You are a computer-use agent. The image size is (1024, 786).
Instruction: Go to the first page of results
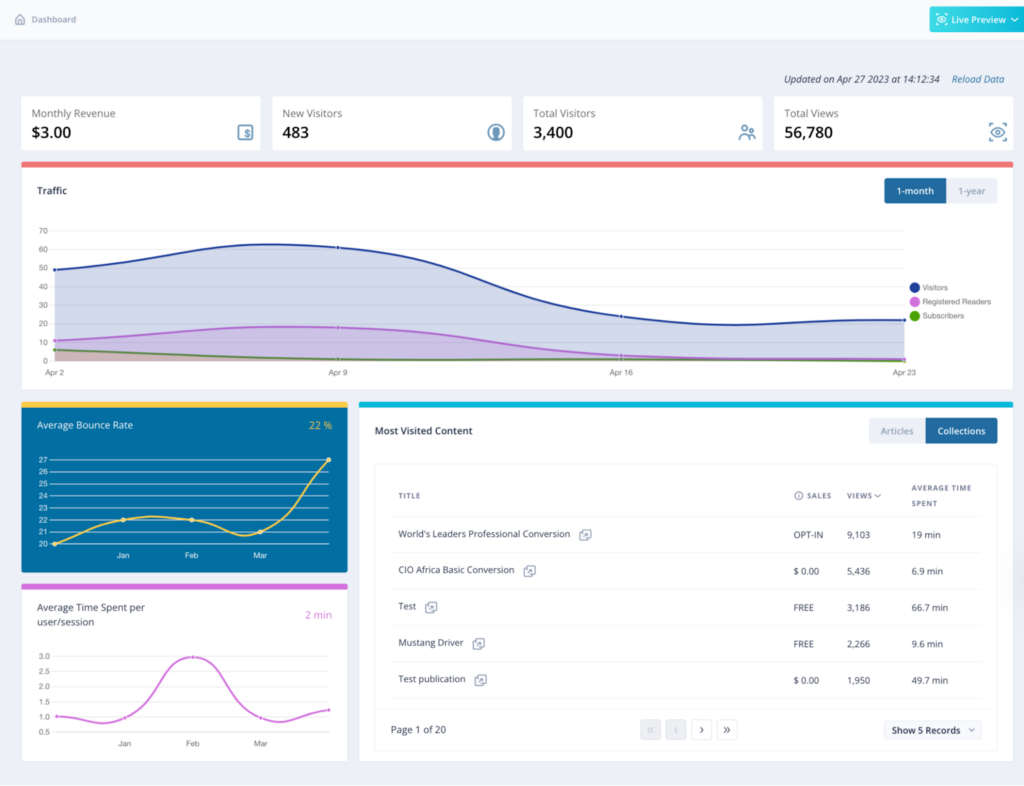pyautogui.click(x=650, y=730)
